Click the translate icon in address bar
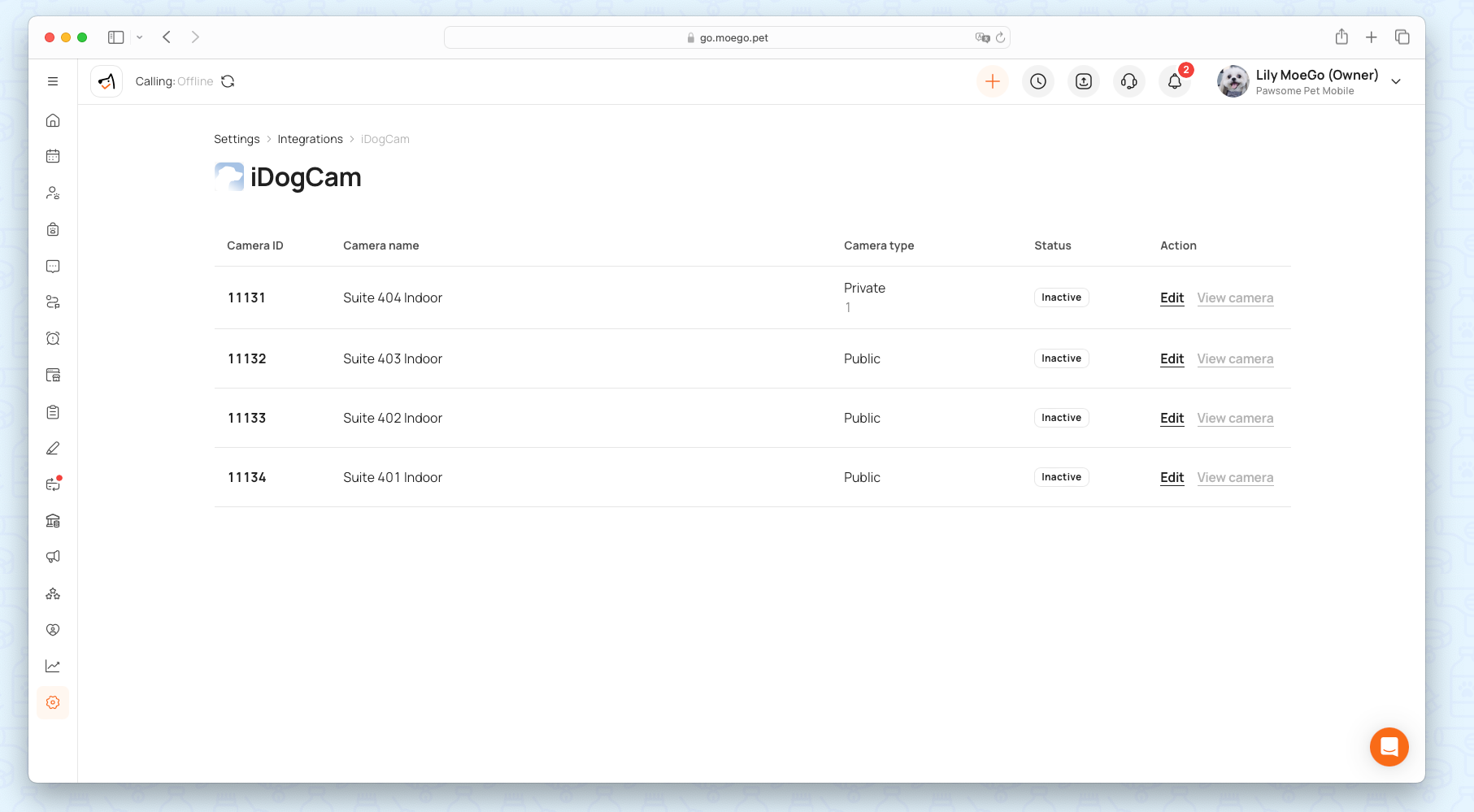 coord(982,37)
